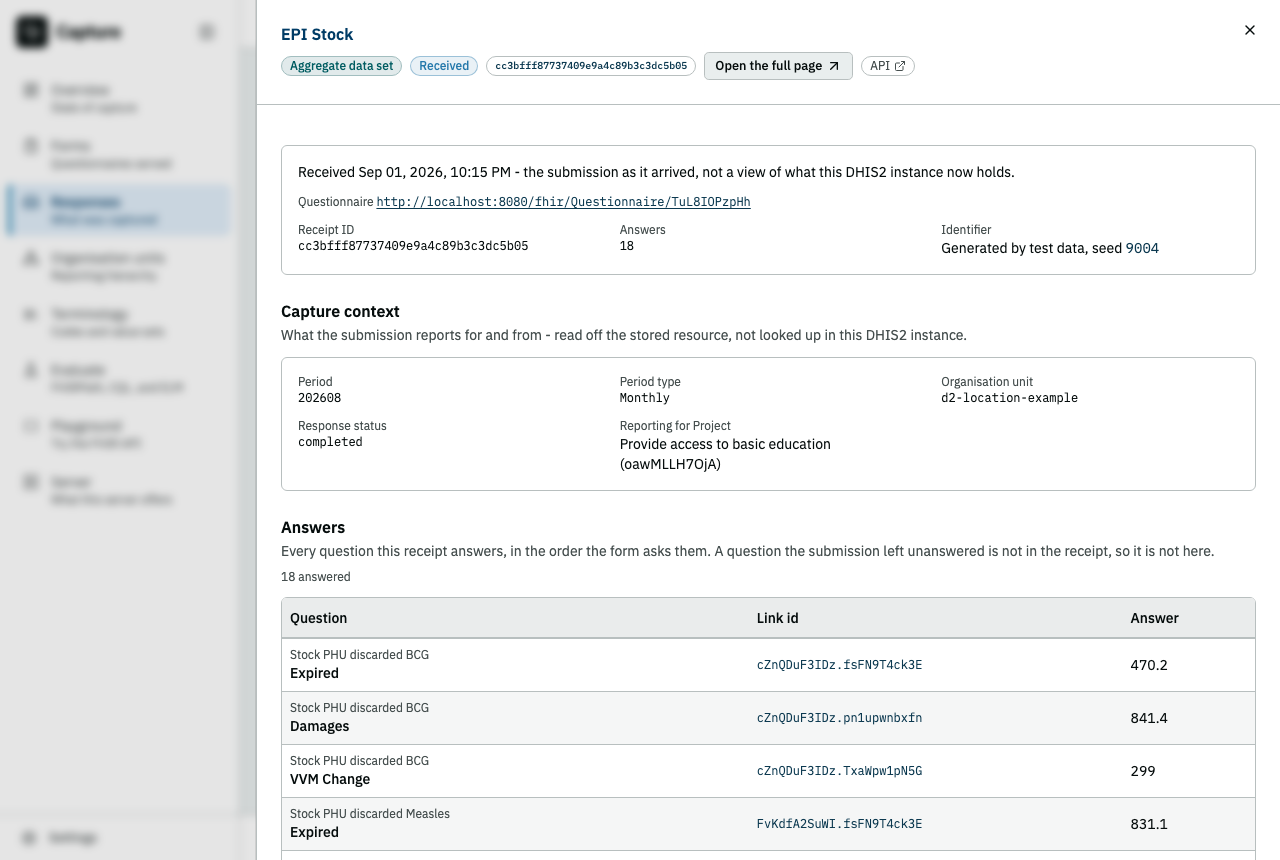Click the answer value 299
Viewport: 1280px width, 860px height.
point(1143,771)
